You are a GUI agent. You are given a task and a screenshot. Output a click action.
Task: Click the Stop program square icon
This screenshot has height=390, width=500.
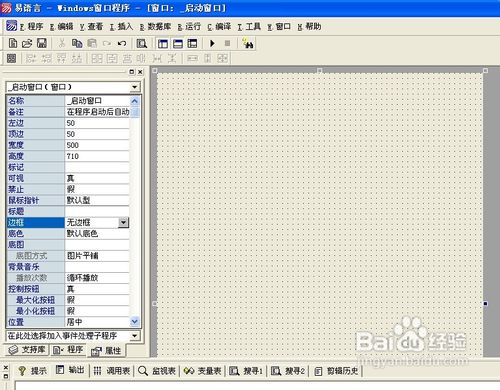tap(227, 43)
